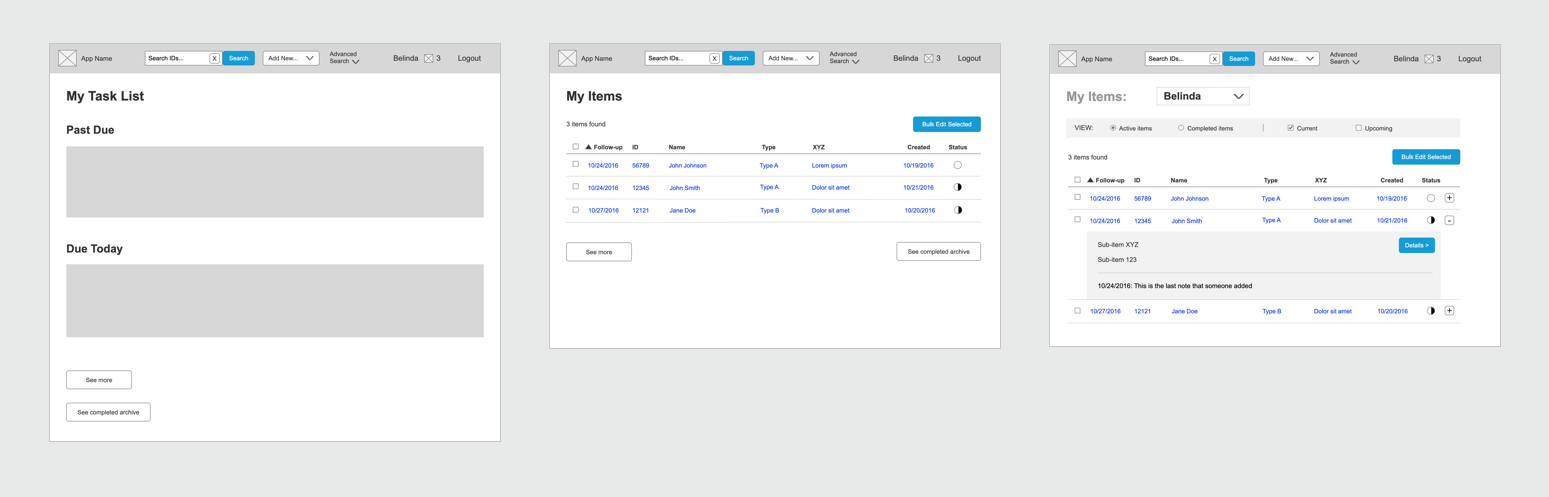Click the app logo in the middle My Items panel
The height and width of the screenshot is (497, 1549).
(567, 59)
